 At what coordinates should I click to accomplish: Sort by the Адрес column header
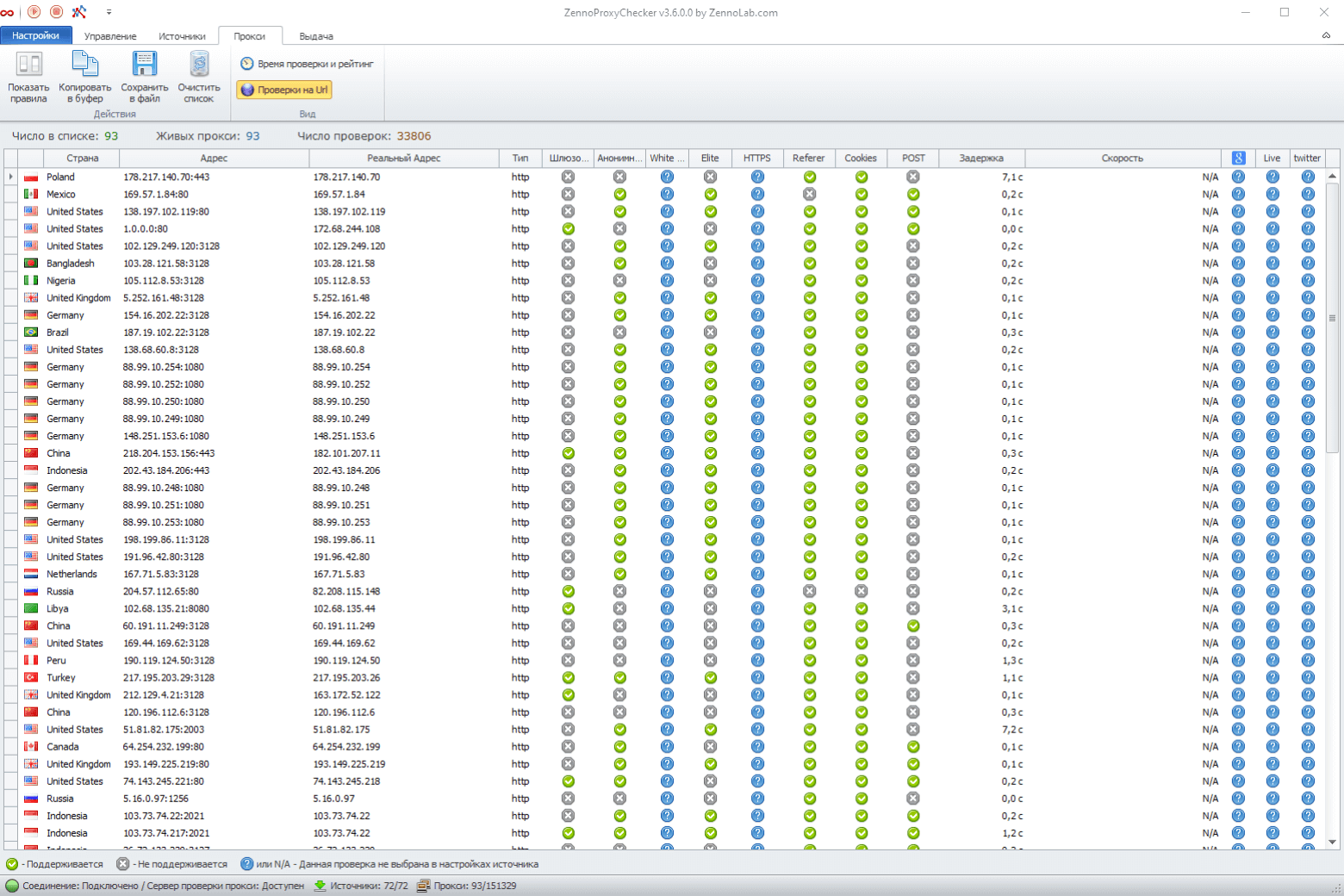coord(214,158)
